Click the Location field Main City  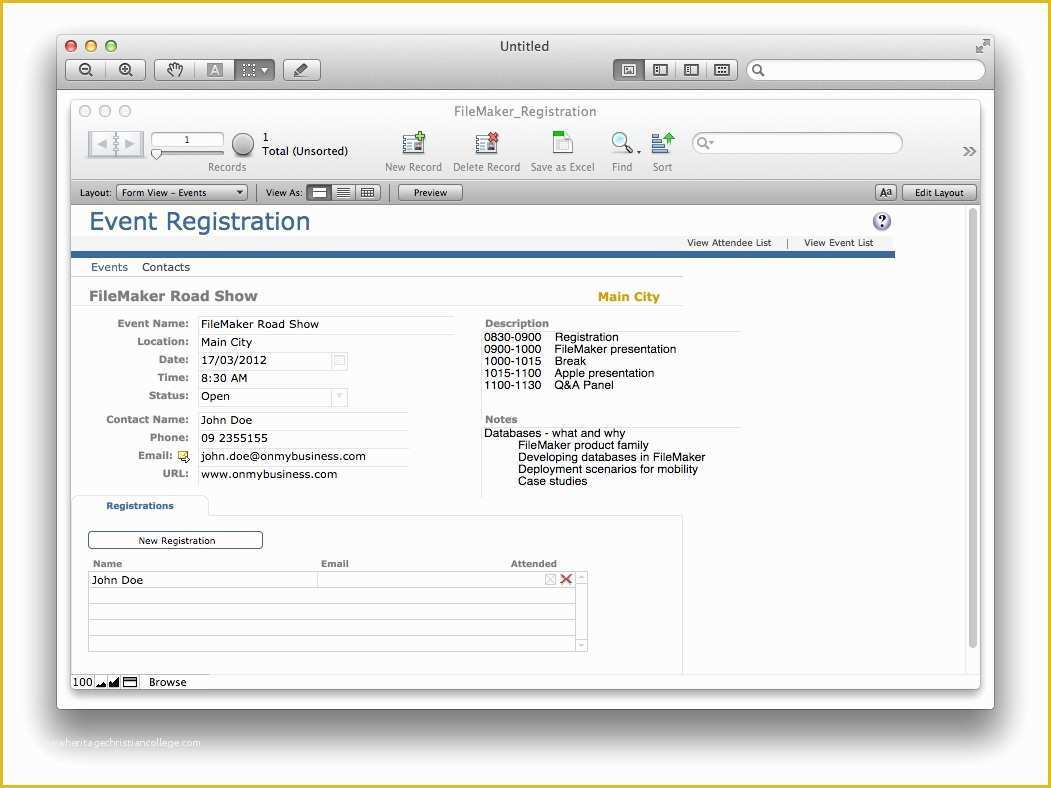coord(326,342)
